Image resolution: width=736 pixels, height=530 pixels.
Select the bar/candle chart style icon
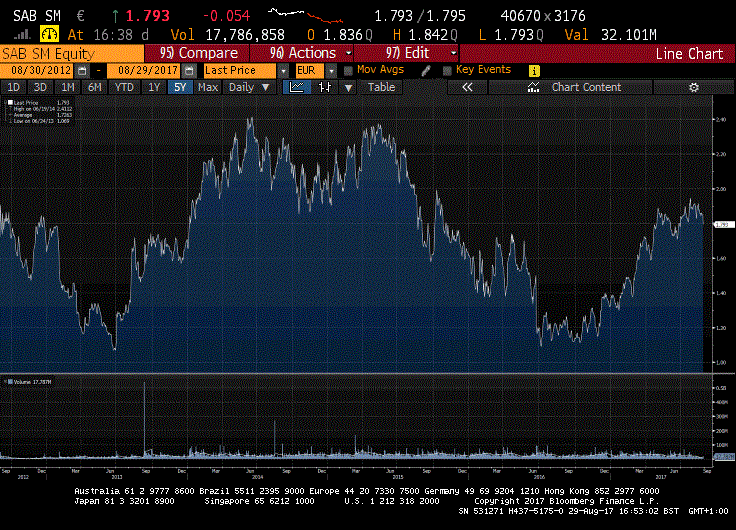coord(325,87)
